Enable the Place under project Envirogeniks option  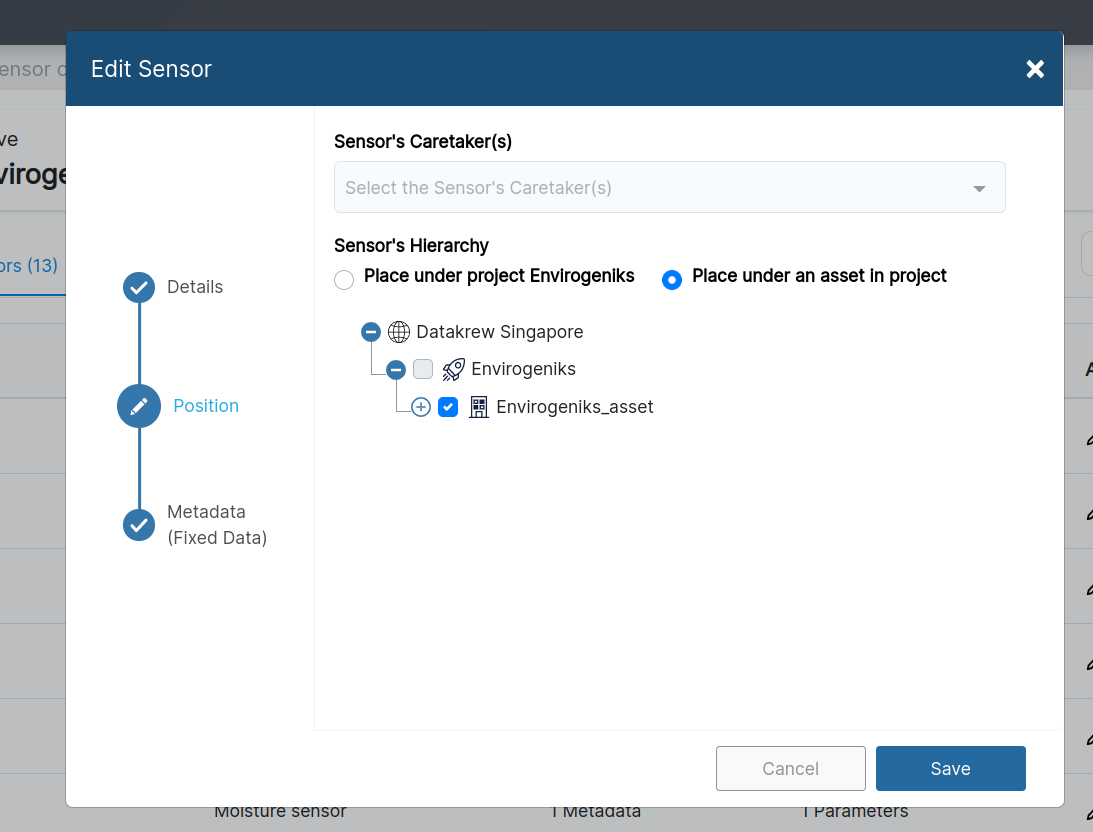[x=344, y=280]
